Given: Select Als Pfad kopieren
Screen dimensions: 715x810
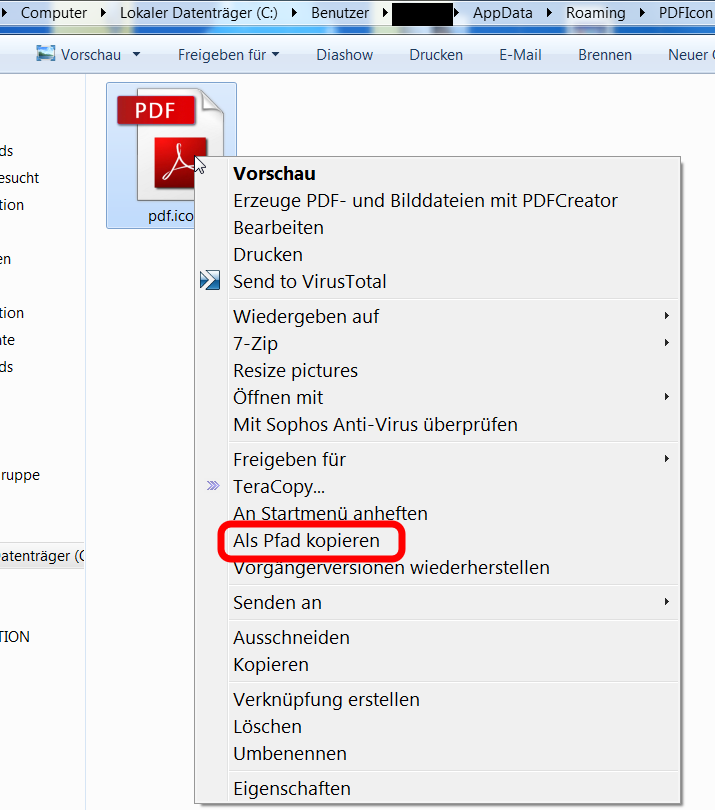Looking at the screenshot, I should tap(307, 541).
